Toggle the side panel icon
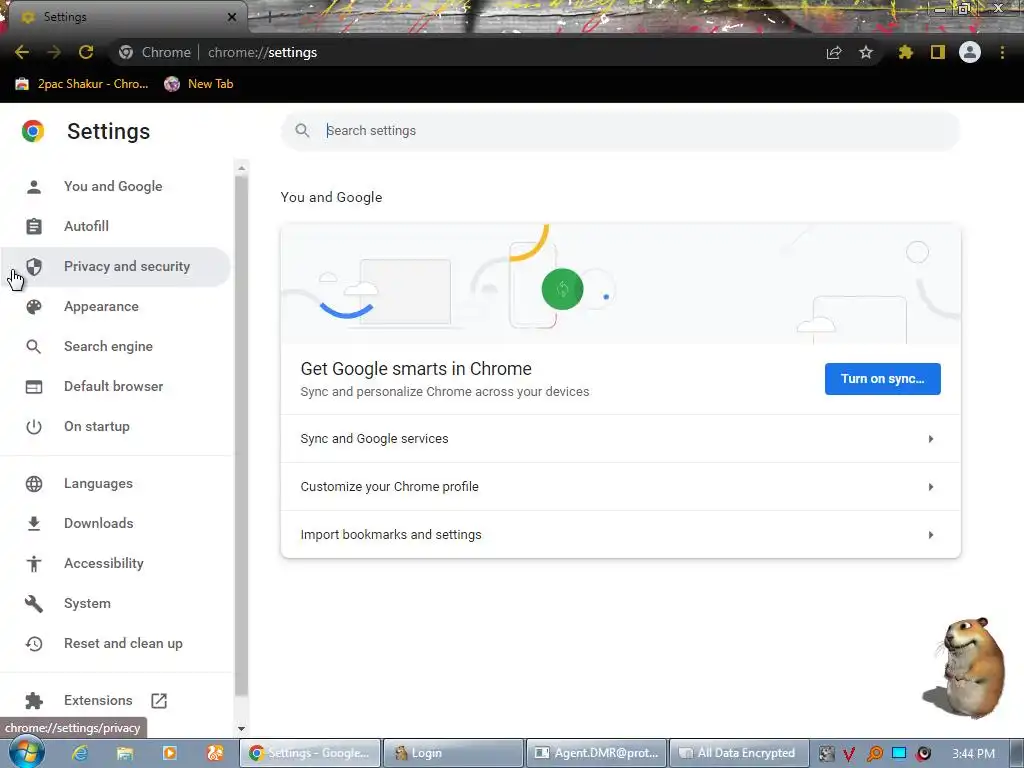Viewport: 1024px width, 768px height. click(938, 52)
